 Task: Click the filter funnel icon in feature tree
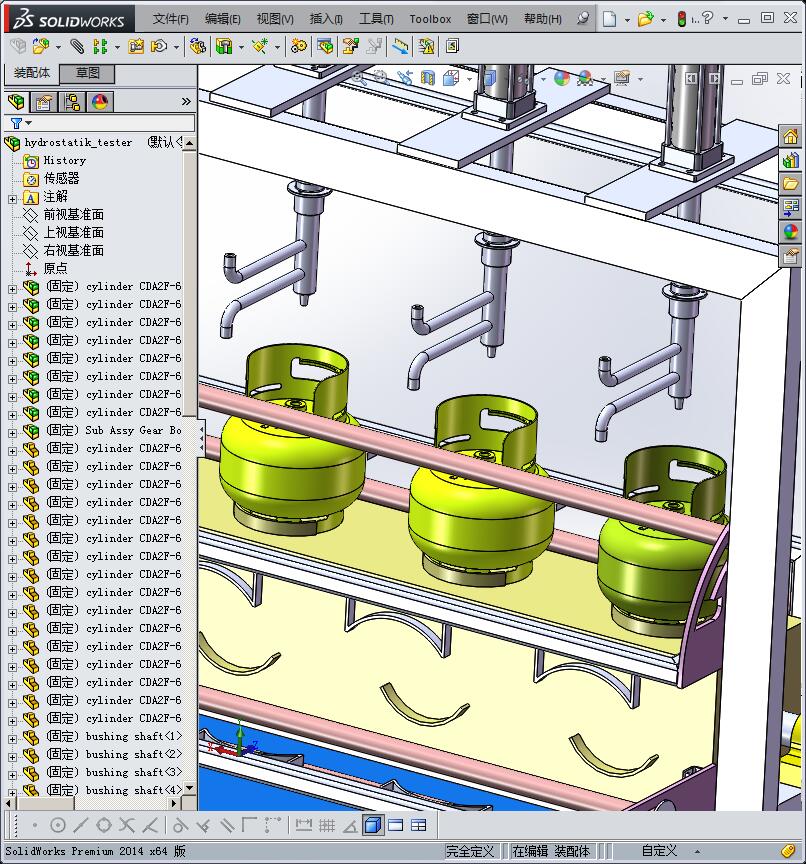click(x=16, y=123)
